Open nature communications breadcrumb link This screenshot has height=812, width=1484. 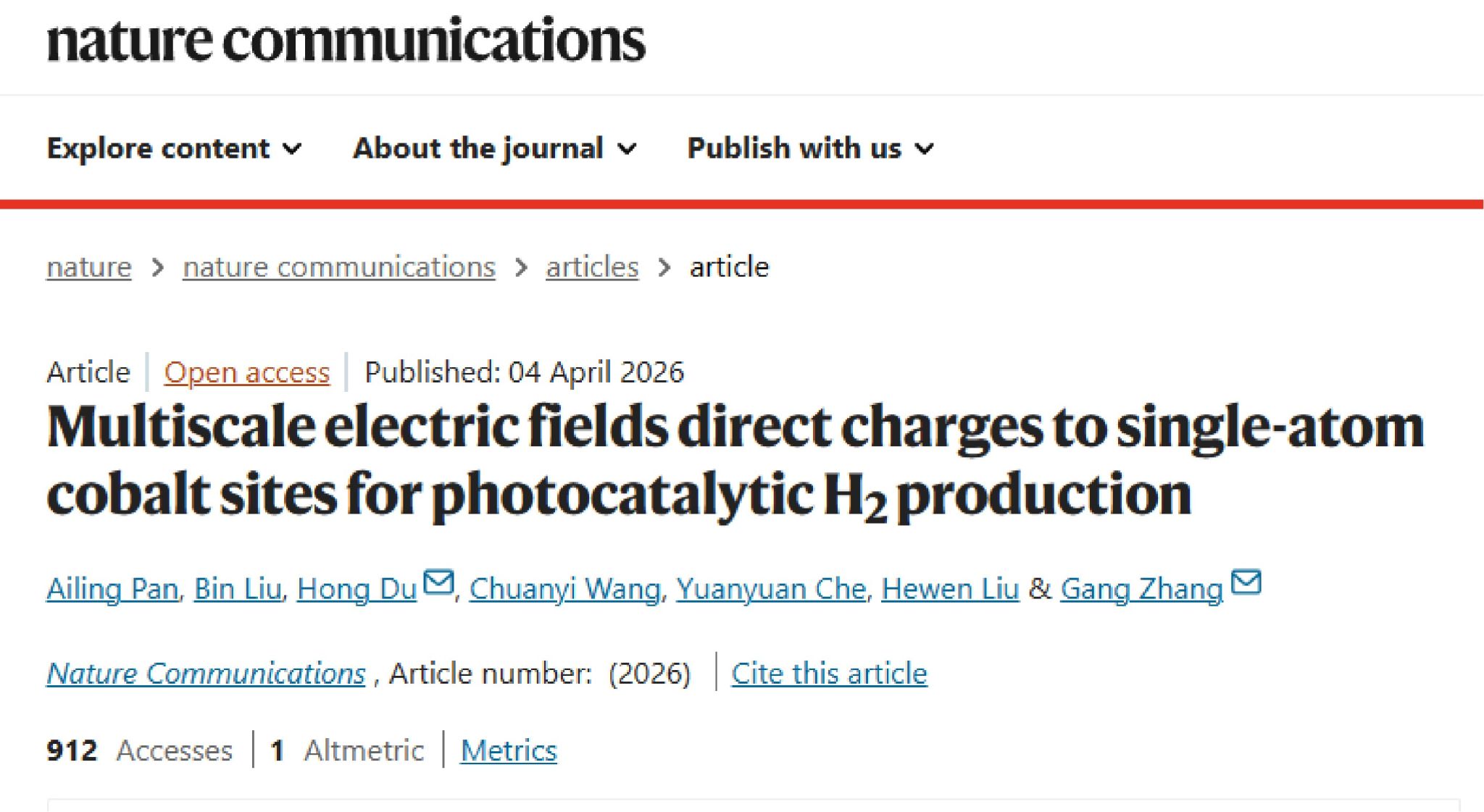pyautogui.click(x=338, y=267)
